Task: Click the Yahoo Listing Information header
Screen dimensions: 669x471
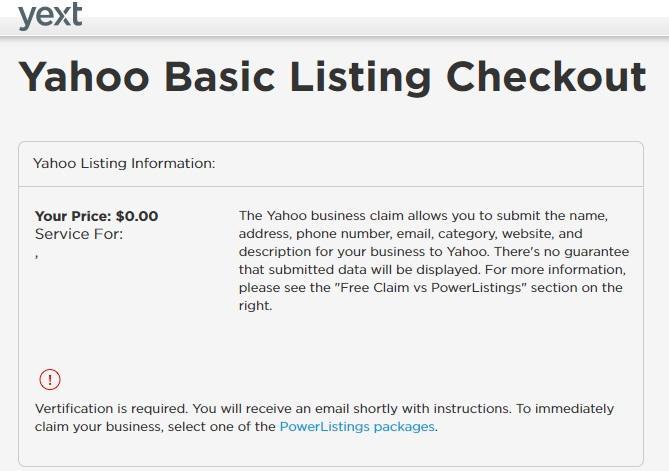Action: click(x=124, y=163)
